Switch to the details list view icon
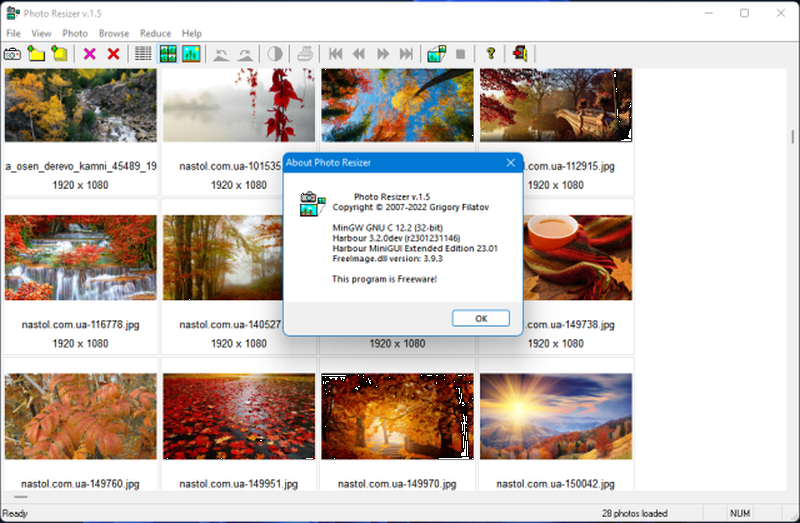Image resolution: width=800 pixels, height=523 pixels. tap(144, 53)
